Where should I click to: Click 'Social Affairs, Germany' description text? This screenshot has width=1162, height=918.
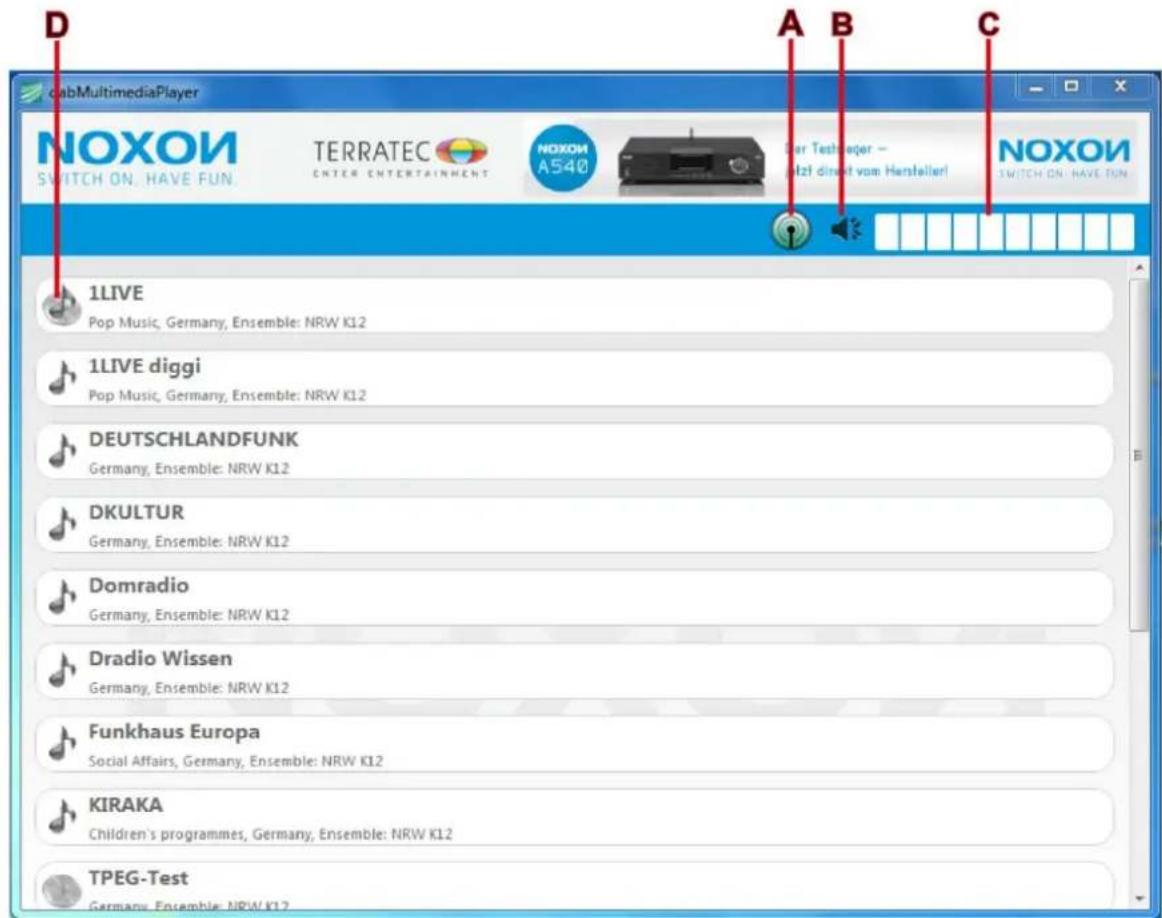click(167, 762)
